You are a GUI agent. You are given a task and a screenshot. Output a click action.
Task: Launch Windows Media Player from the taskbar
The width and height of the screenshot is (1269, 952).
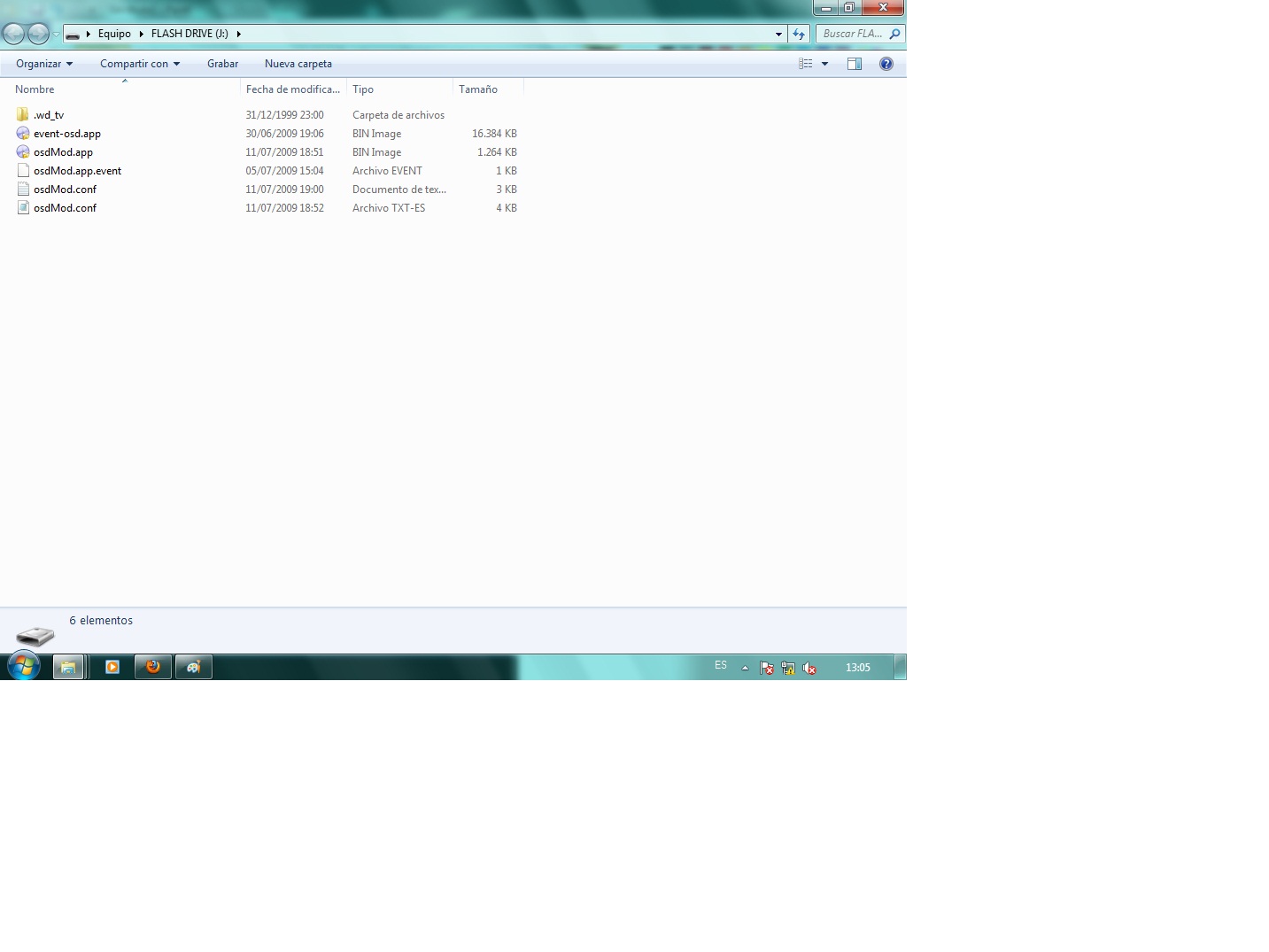click(112, 667)
